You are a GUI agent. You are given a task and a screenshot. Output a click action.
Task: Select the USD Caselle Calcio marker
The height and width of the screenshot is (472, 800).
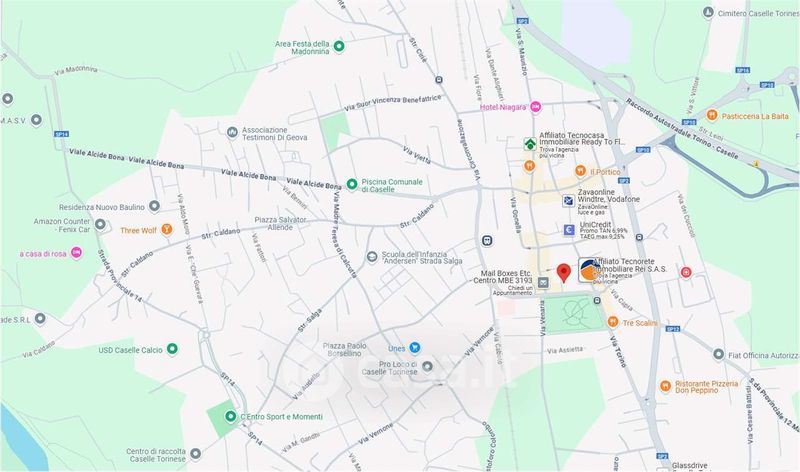click(172, 349)
